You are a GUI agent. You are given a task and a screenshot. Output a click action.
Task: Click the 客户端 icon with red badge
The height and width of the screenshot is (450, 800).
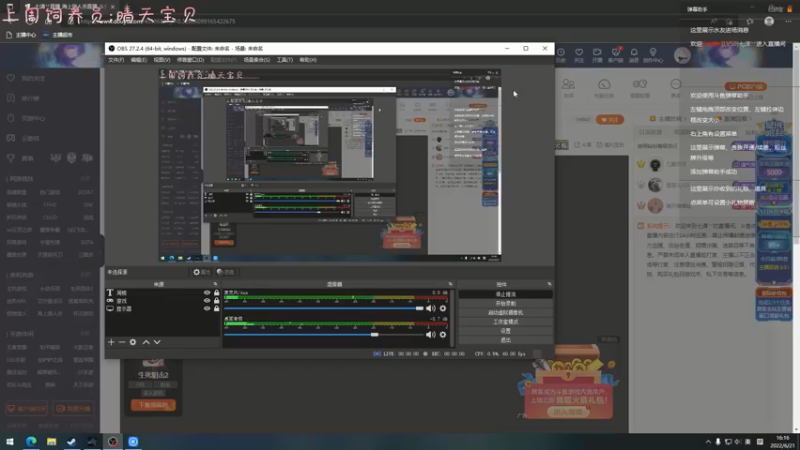(x=615, y=55)
